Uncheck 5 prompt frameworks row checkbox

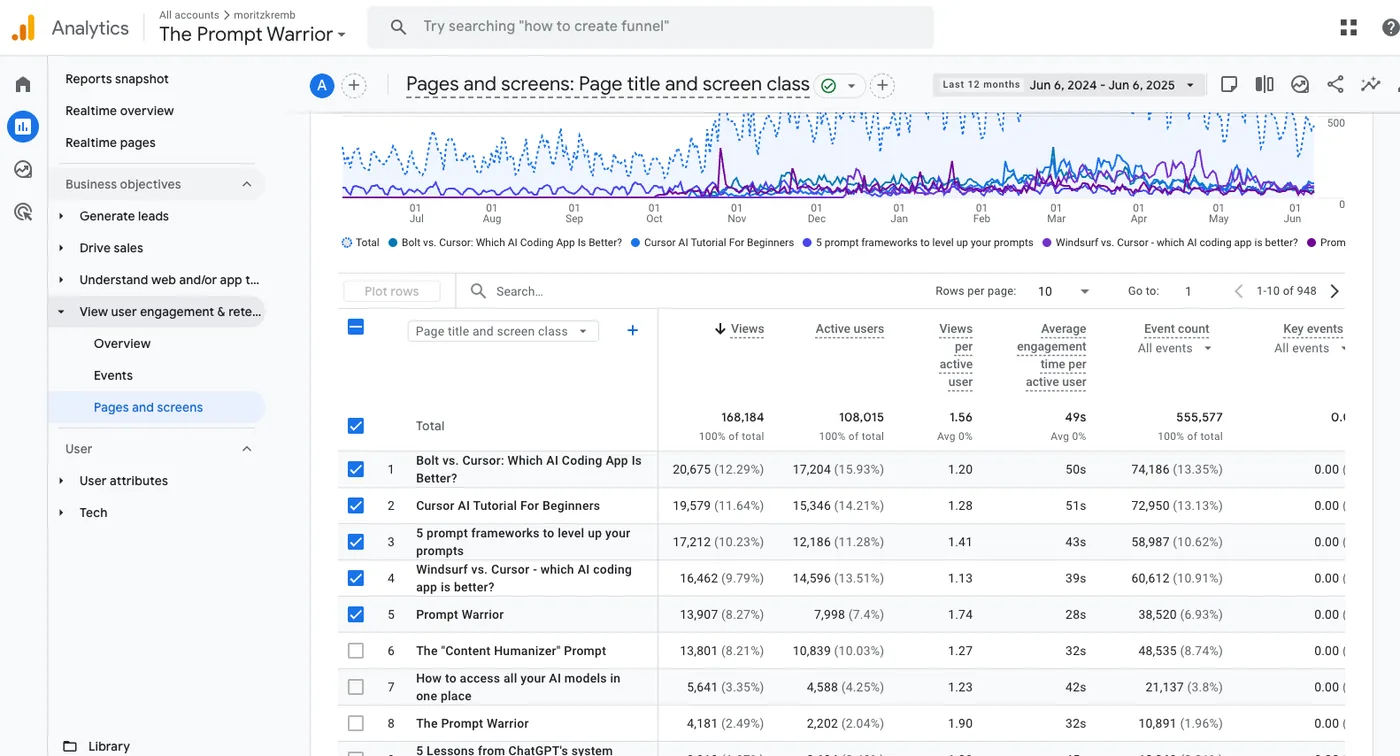[355, 542]
